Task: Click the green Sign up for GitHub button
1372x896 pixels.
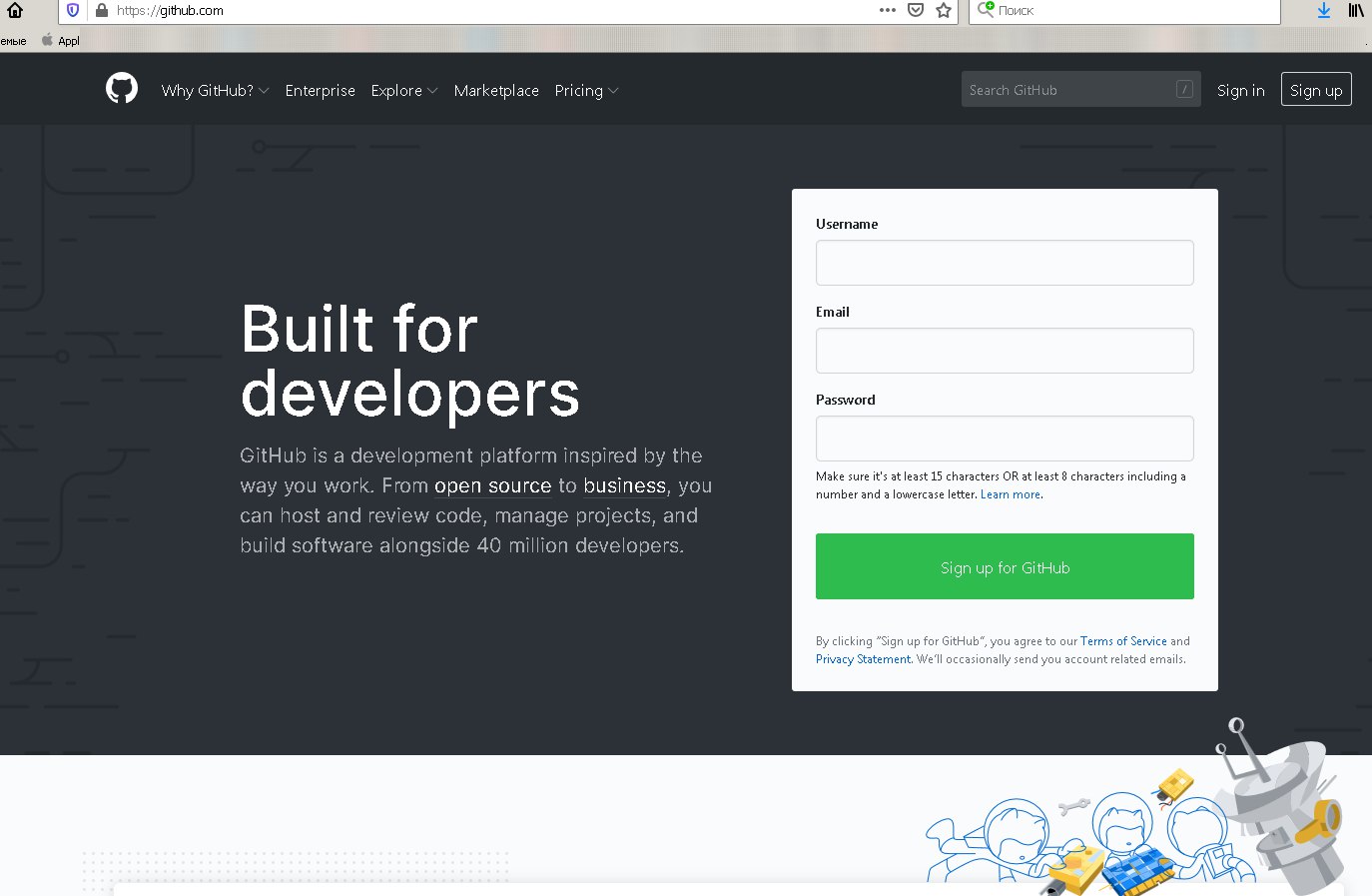Action: click(1005, 566)
